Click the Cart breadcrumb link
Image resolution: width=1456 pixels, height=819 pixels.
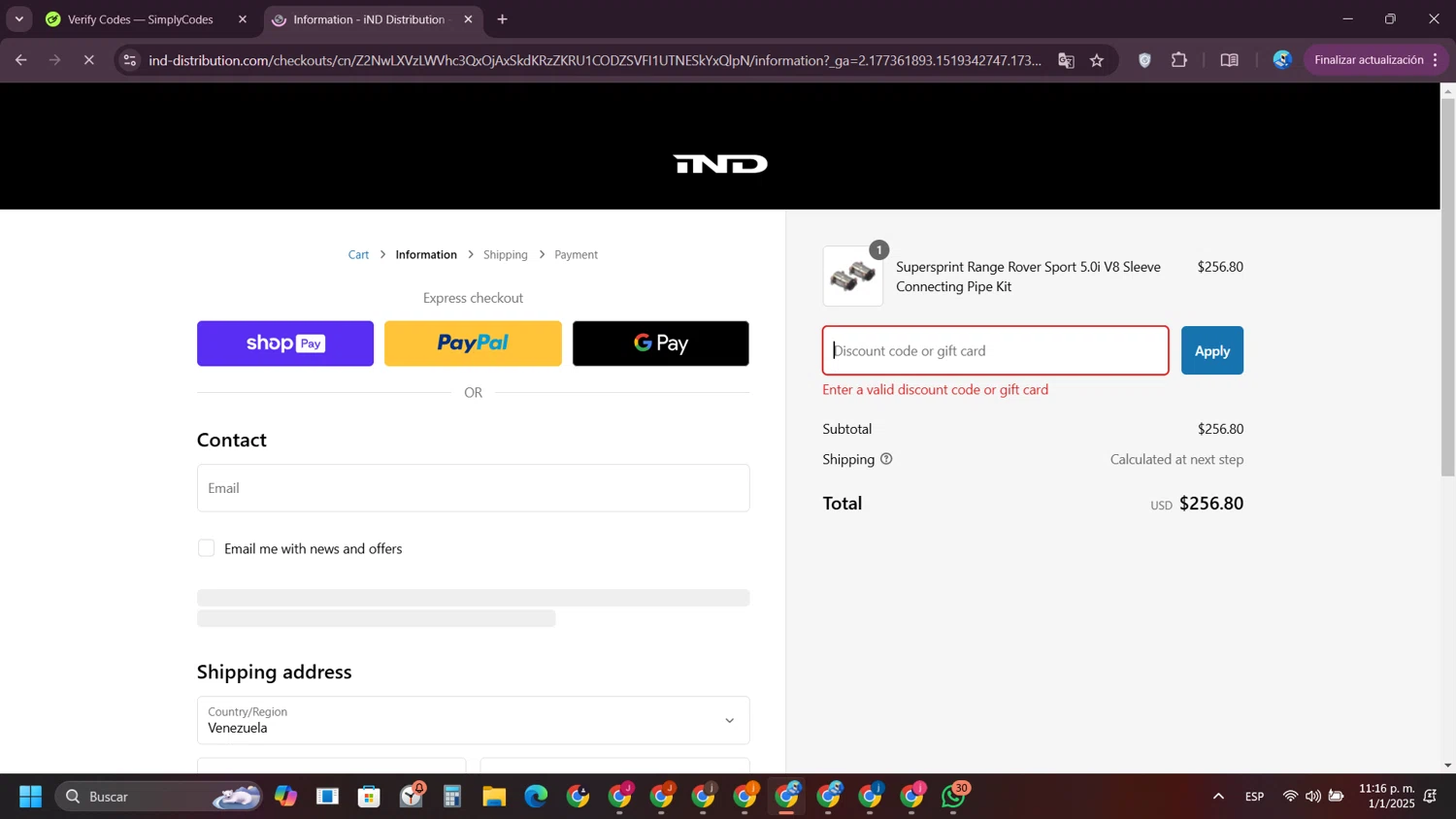358,254
